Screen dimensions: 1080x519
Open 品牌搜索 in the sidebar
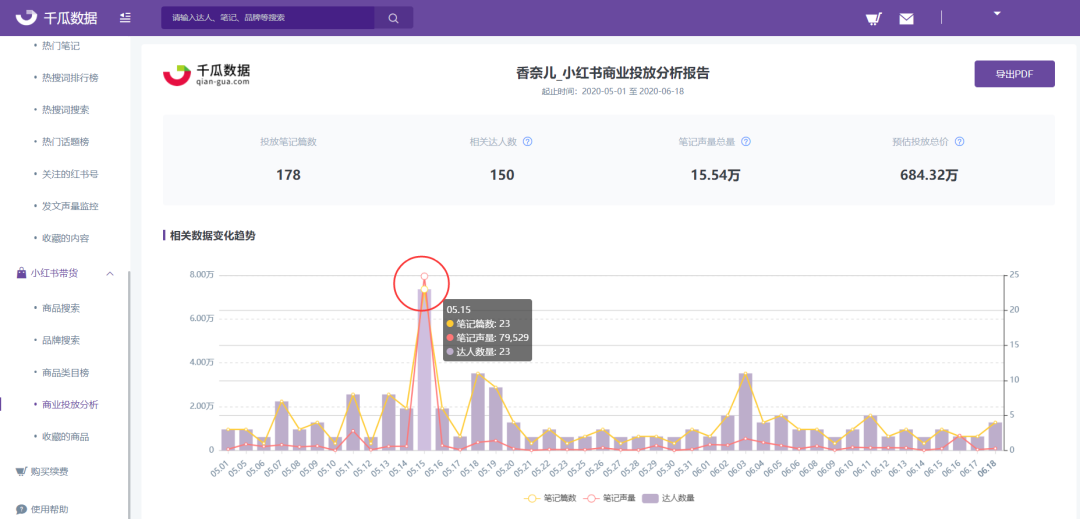pos(61,340)
